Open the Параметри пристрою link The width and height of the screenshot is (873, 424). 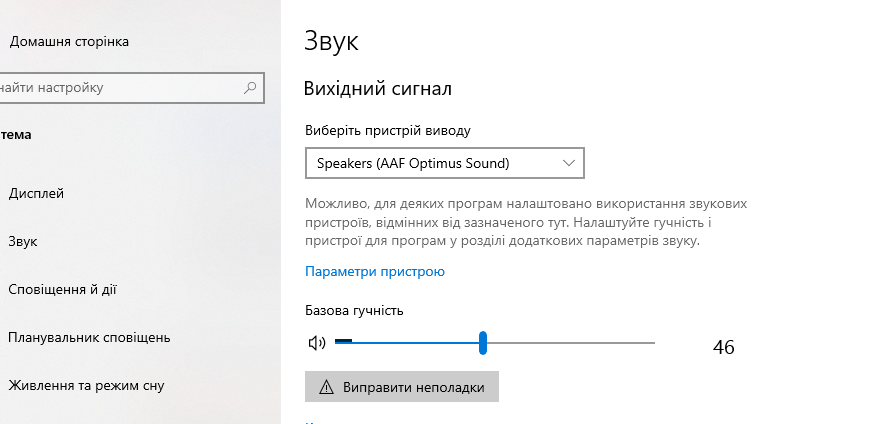click(x=375, y=271)
